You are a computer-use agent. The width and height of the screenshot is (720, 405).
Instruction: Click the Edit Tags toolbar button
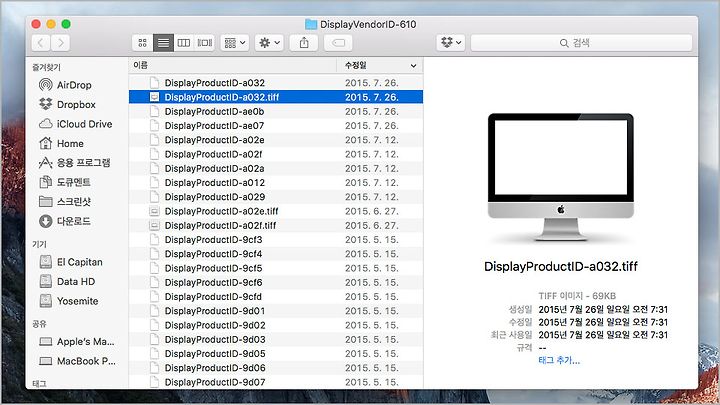coord(338,43)
